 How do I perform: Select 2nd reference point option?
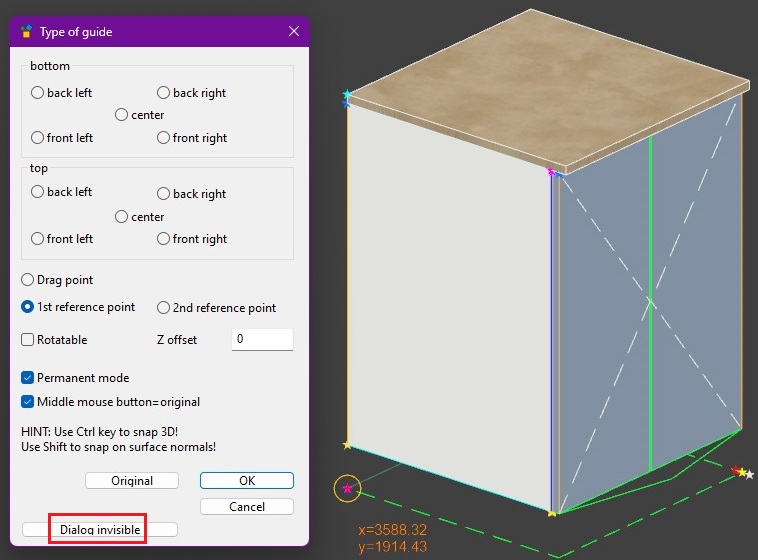point(163,308)
